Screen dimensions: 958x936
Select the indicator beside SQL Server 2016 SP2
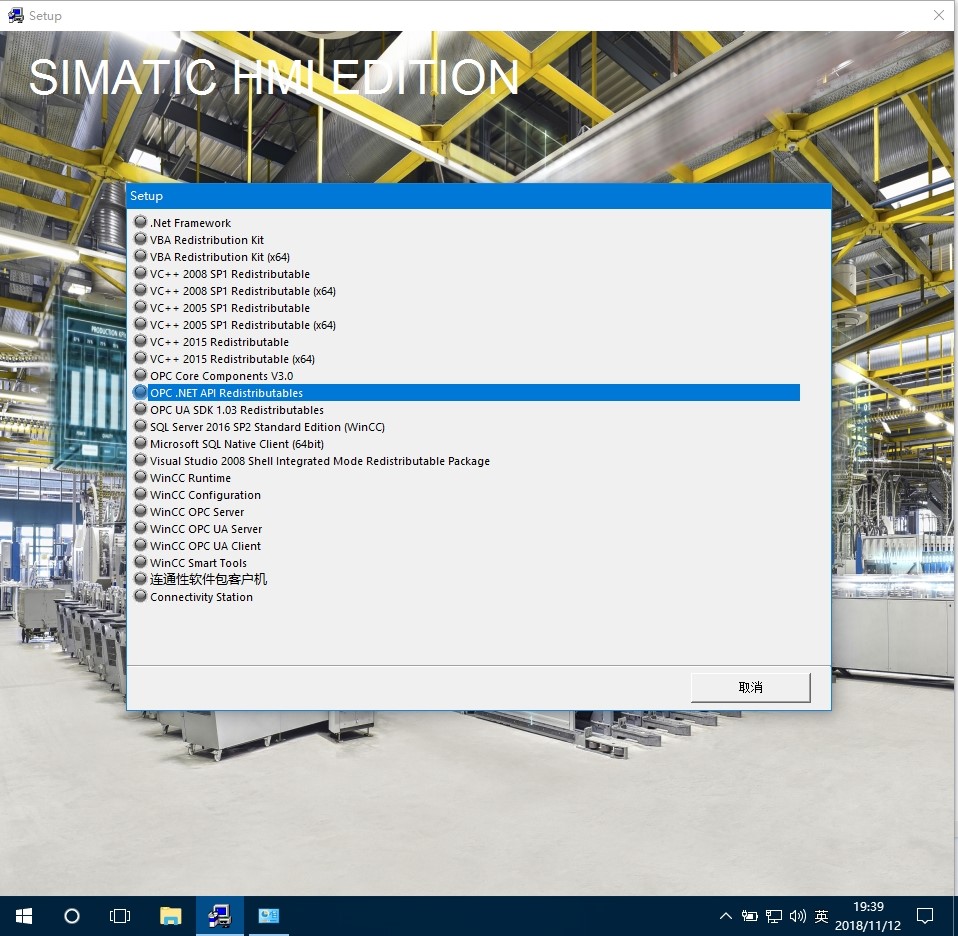pos(140,426)
